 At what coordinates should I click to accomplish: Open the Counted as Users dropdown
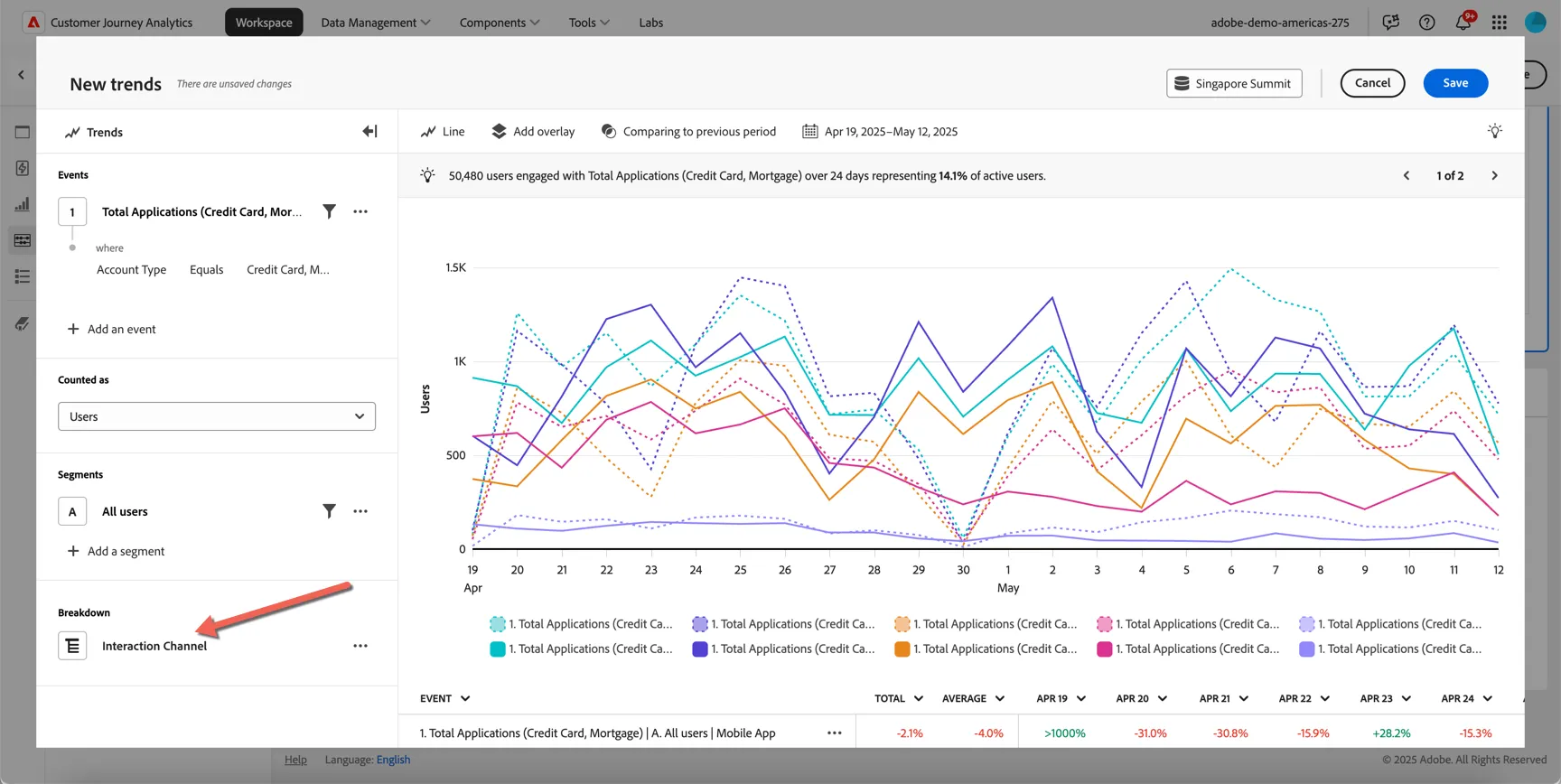[x=217, y=416]
